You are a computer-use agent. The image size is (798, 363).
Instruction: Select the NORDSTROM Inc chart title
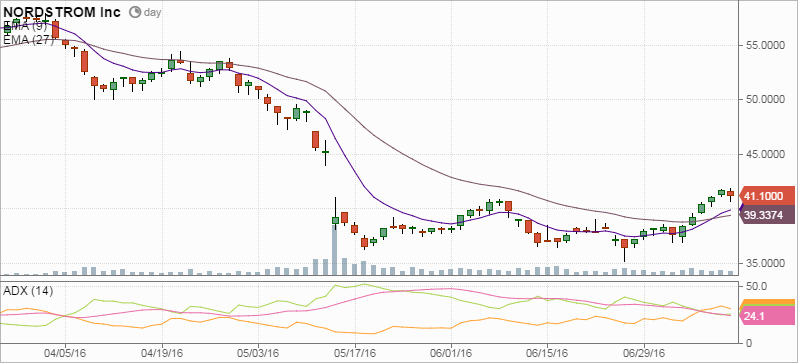tap(62, 12)
